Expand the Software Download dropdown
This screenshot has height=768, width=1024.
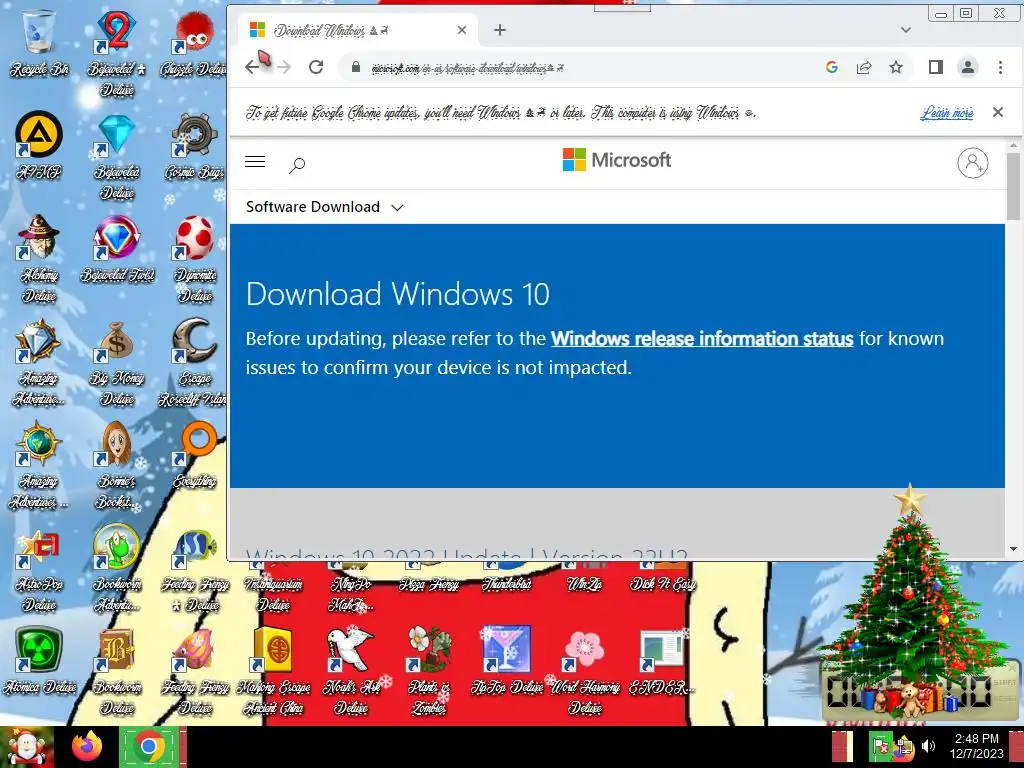325,207
